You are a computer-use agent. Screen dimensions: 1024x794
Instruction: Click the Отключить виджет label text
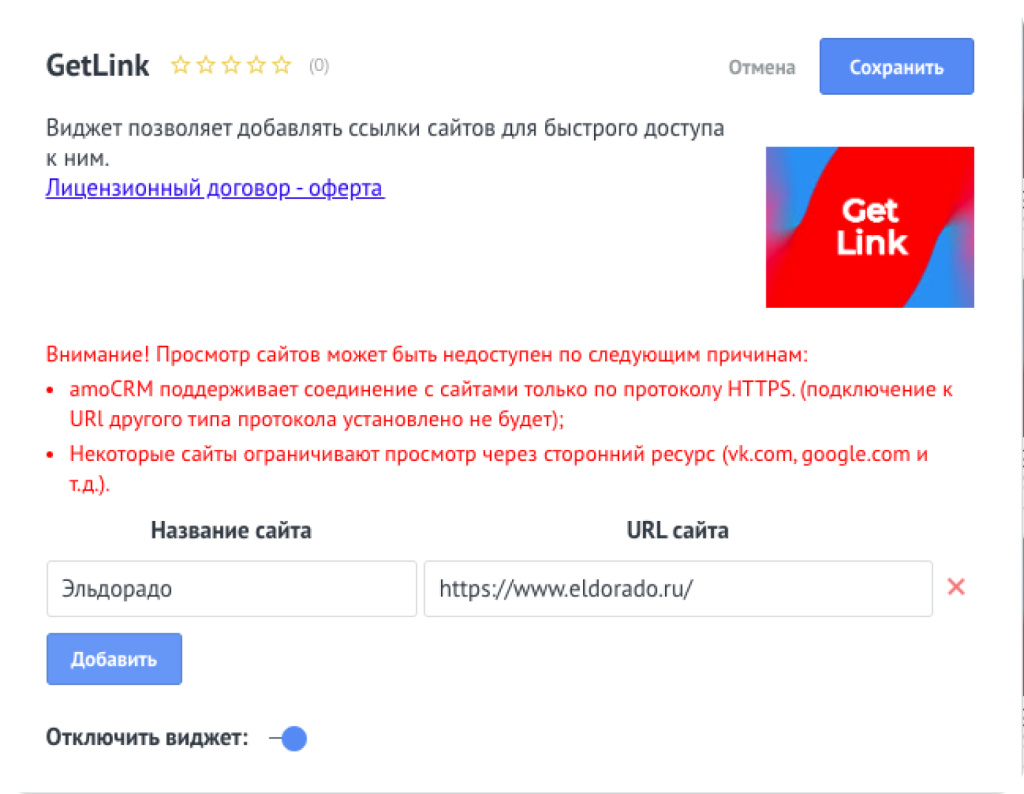pyautogui.click(x=148, y=738)
